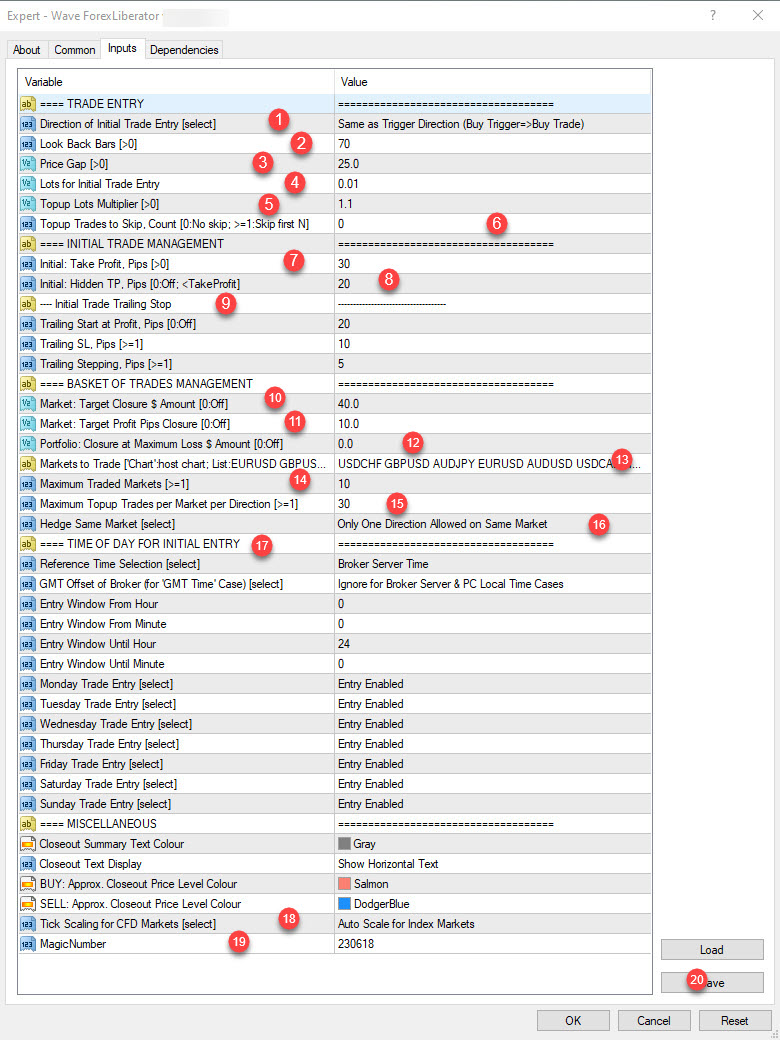Click the colour icon beside Closeout Summary Text Colour
Screen dimensions: 780x1040
click(28, 844)
